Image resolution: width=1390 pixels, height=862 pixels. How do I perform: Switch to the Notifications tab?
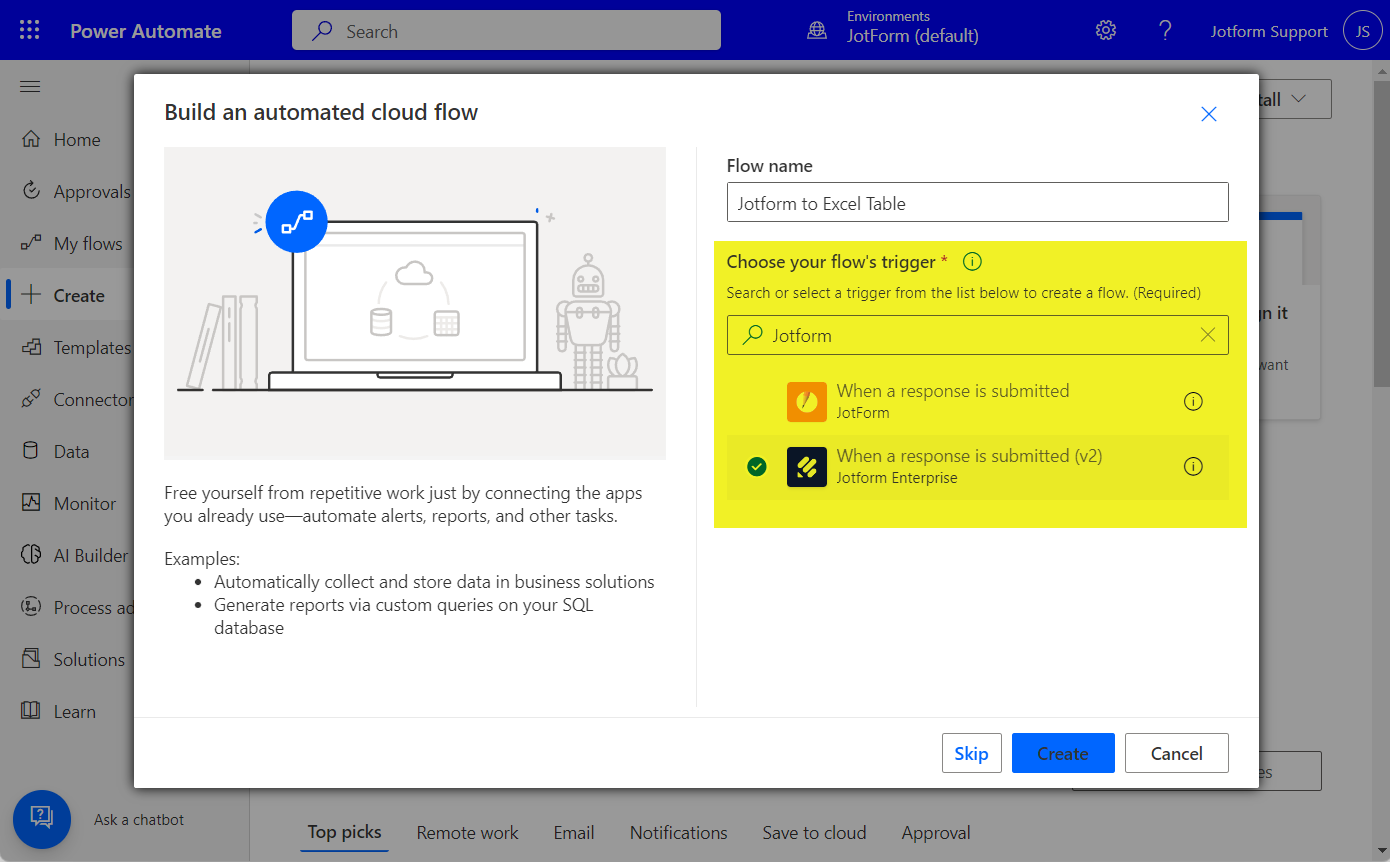678,832
